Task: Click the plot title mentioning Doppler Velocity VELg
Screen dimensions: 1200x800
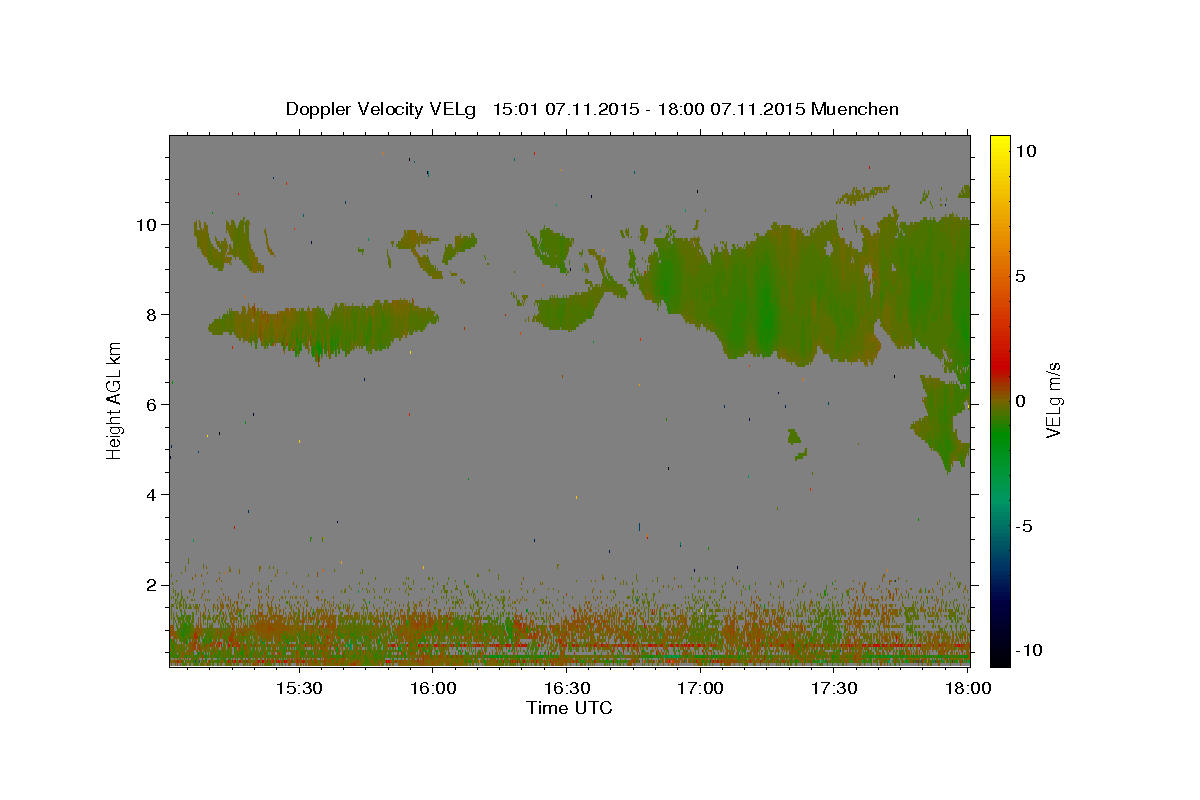Action: pos(592,109)
